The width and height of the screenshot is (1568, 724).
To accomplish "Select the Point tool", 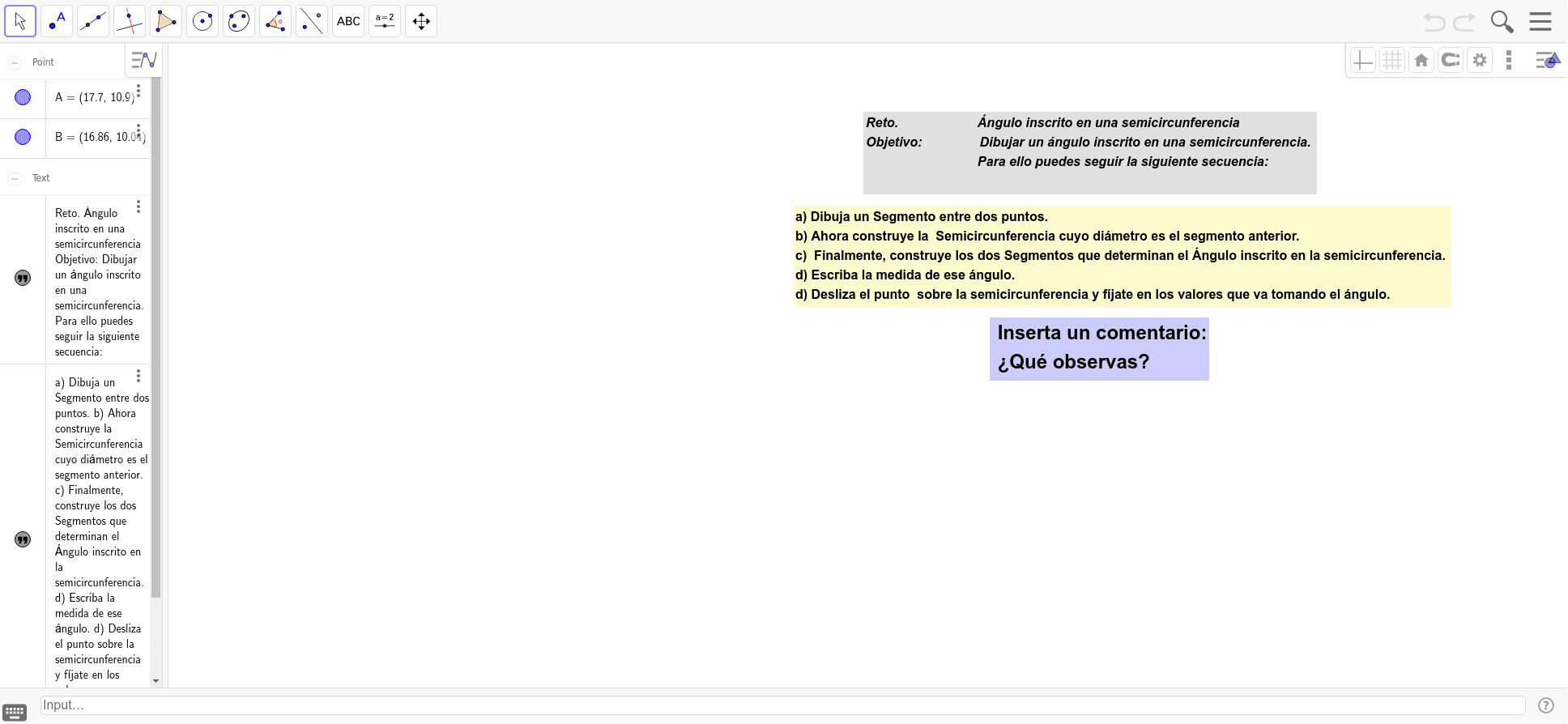I will tap(57, 21).
